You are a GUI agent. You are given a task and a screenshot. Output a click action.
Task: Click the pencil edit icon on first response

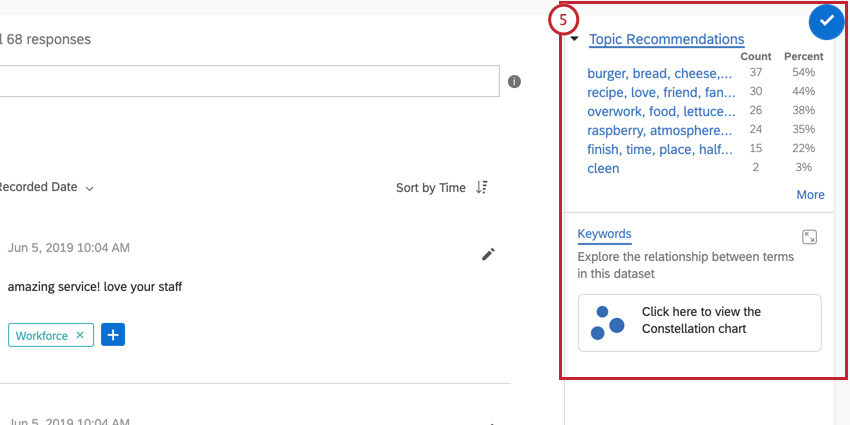(x=488, y=254)
